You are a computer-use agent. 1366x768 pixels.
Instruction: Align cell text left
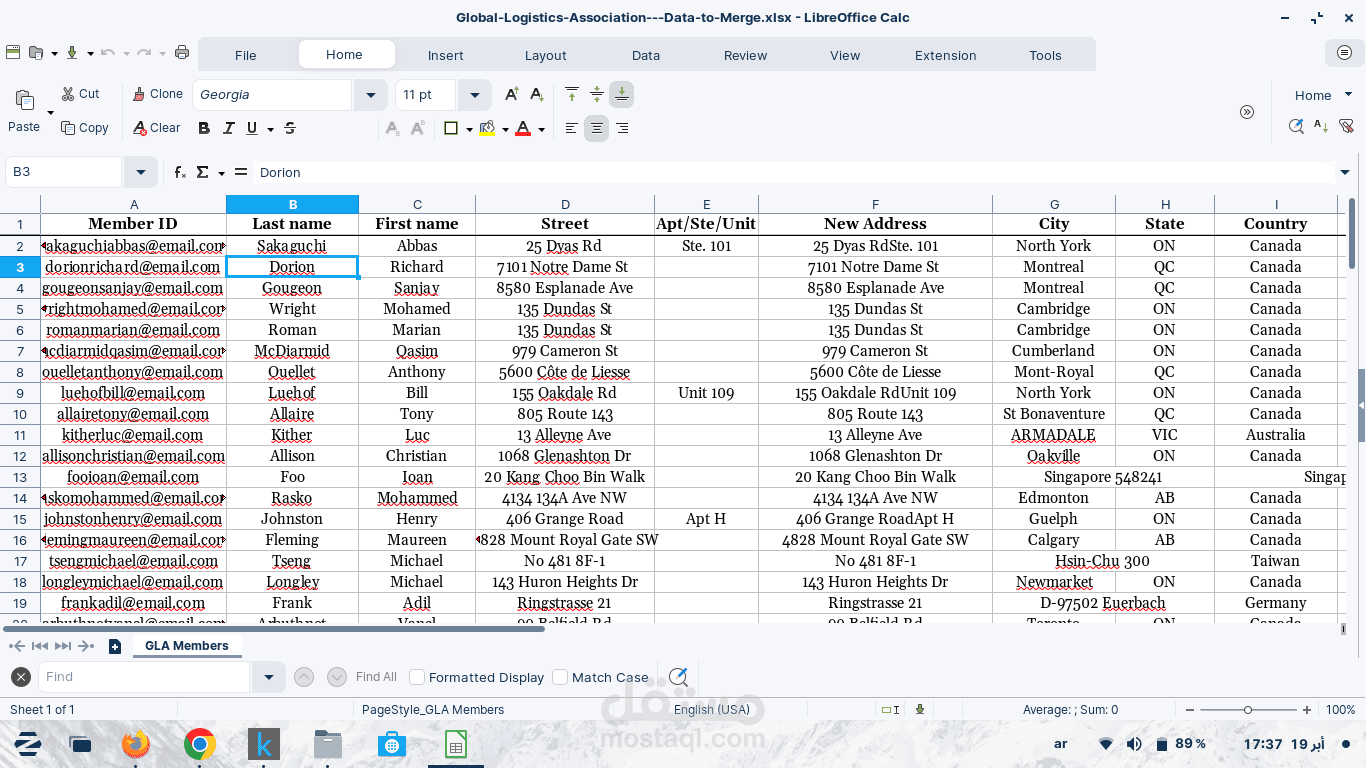pos(572,128)
